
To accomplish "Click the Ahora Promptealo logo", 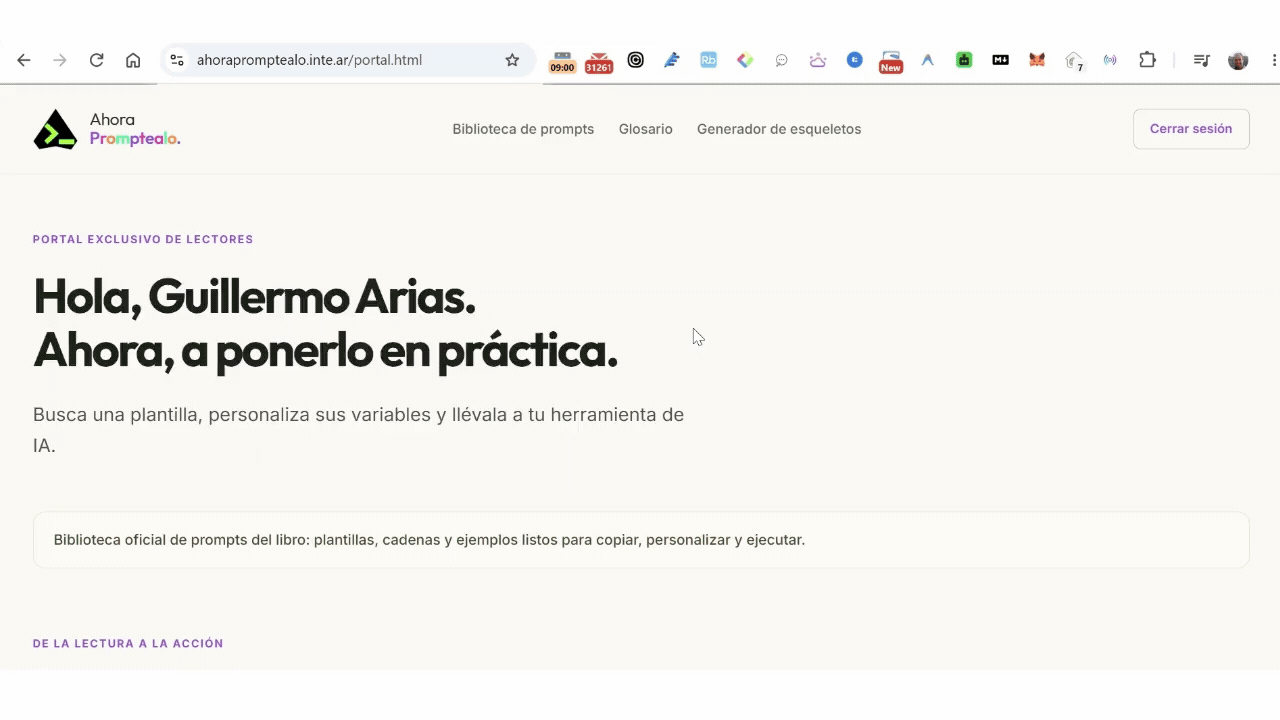I will click(x=107, y=129).
